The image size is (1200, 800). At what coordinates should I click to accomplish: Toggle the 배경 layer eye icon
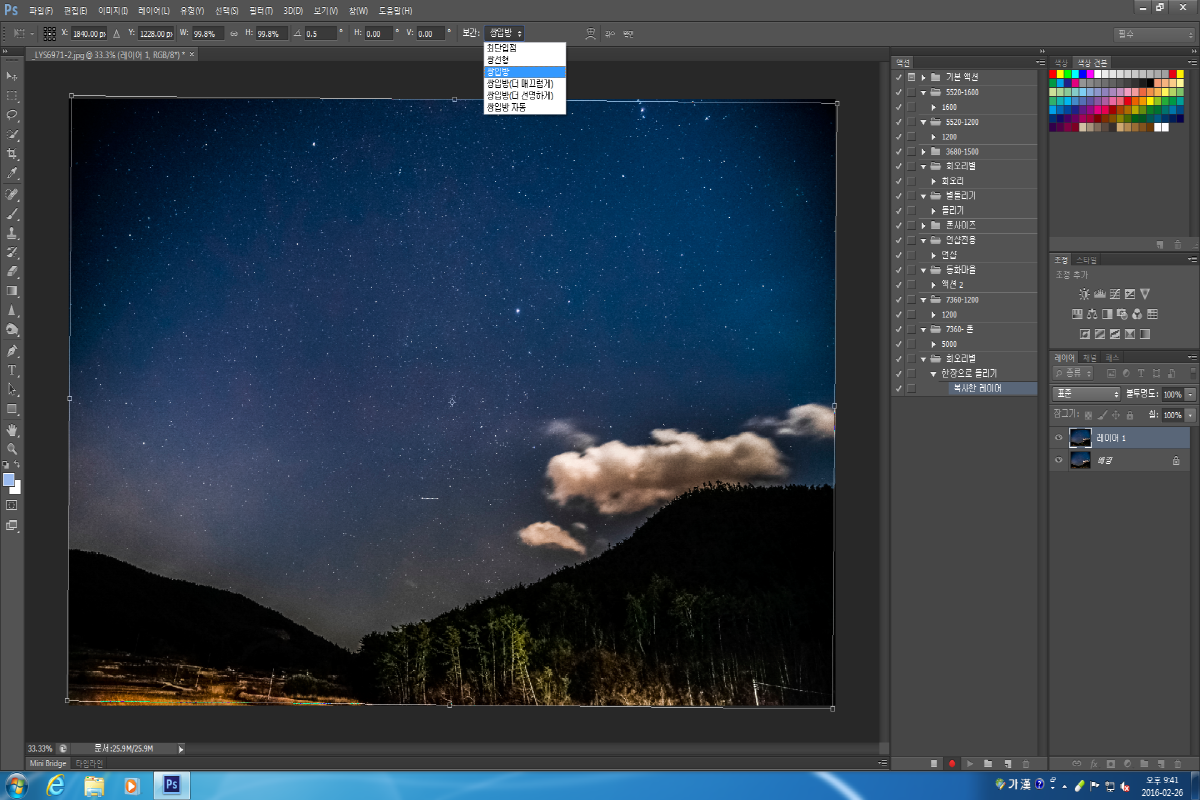pos(1058,460)
